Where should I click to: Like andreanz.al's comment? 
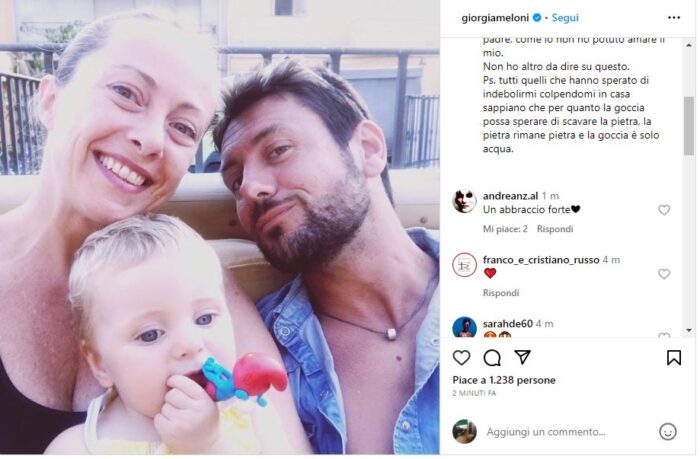(664, 210)
